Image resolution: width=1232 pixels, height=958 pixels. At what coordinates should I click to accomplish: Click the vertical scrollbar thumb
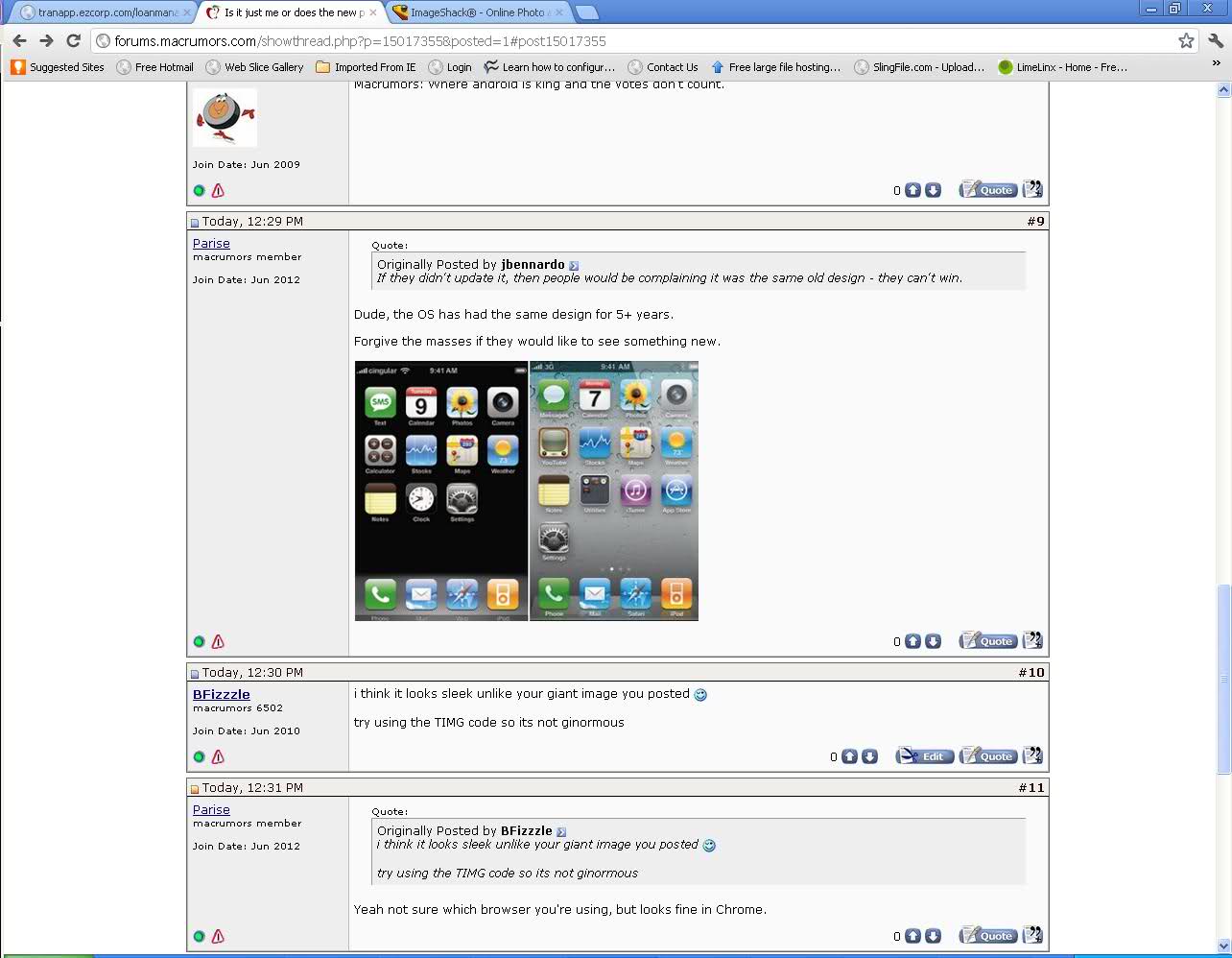1223,679
